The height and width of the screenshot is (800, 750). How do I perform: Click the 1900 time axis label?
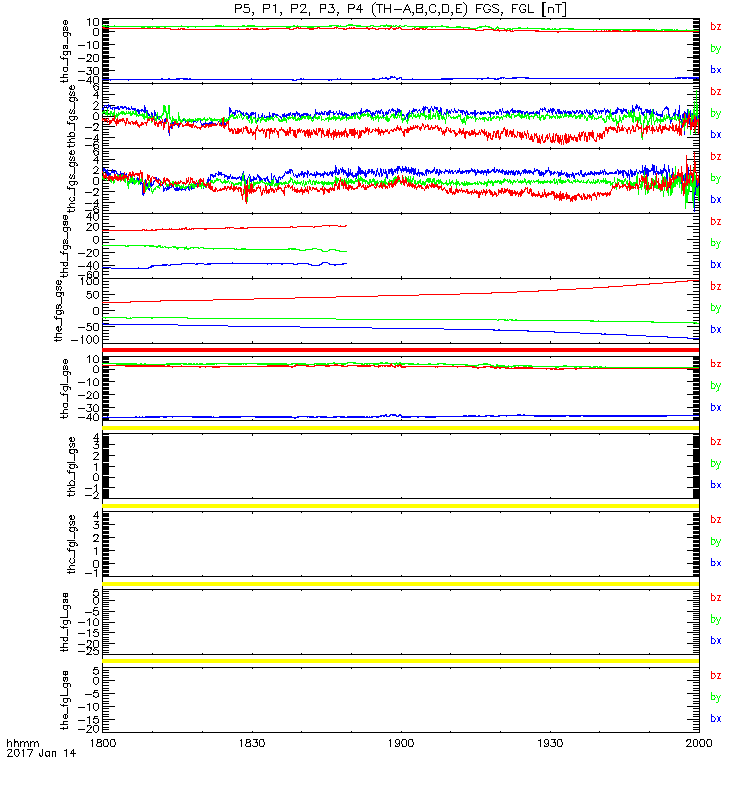coord(401,743)
